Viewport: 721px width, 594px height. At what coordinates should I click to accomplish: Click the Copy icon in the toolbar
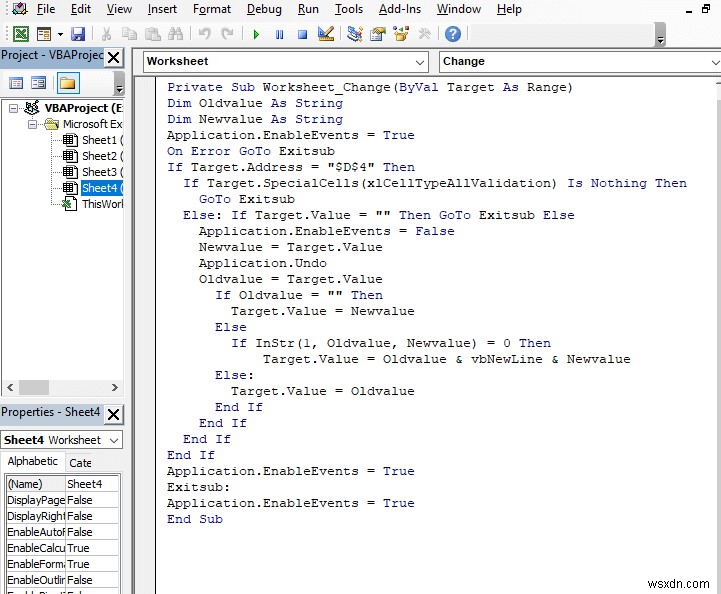click(129, 34)
